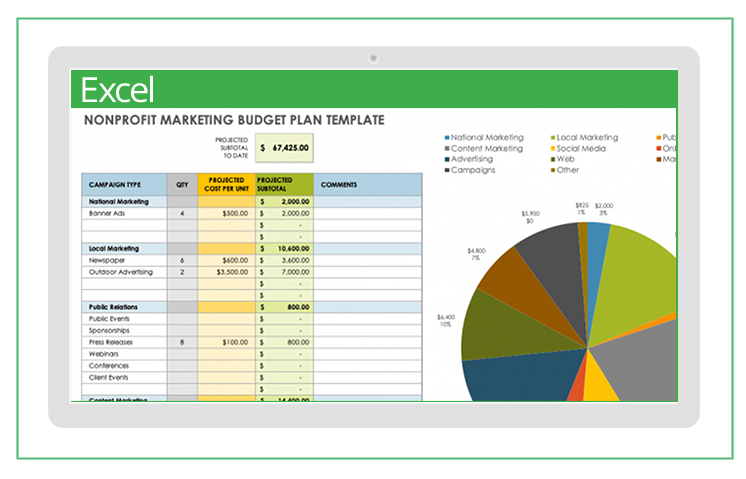
Task: Select the Local Marketing legend entry
Action: coord(587,137)
